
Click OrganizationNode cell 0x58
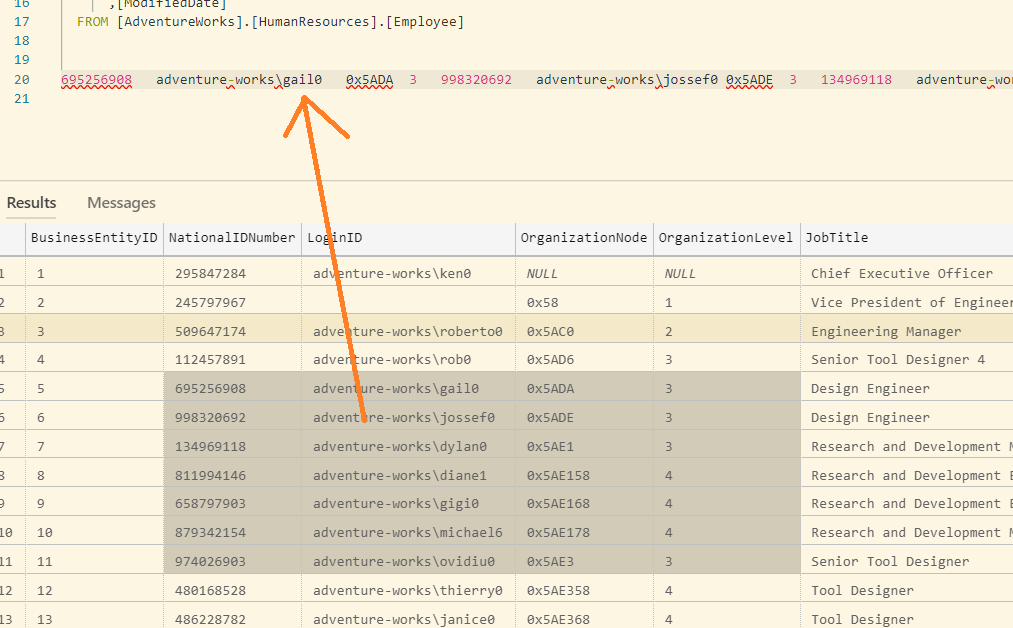coord(585,302)
